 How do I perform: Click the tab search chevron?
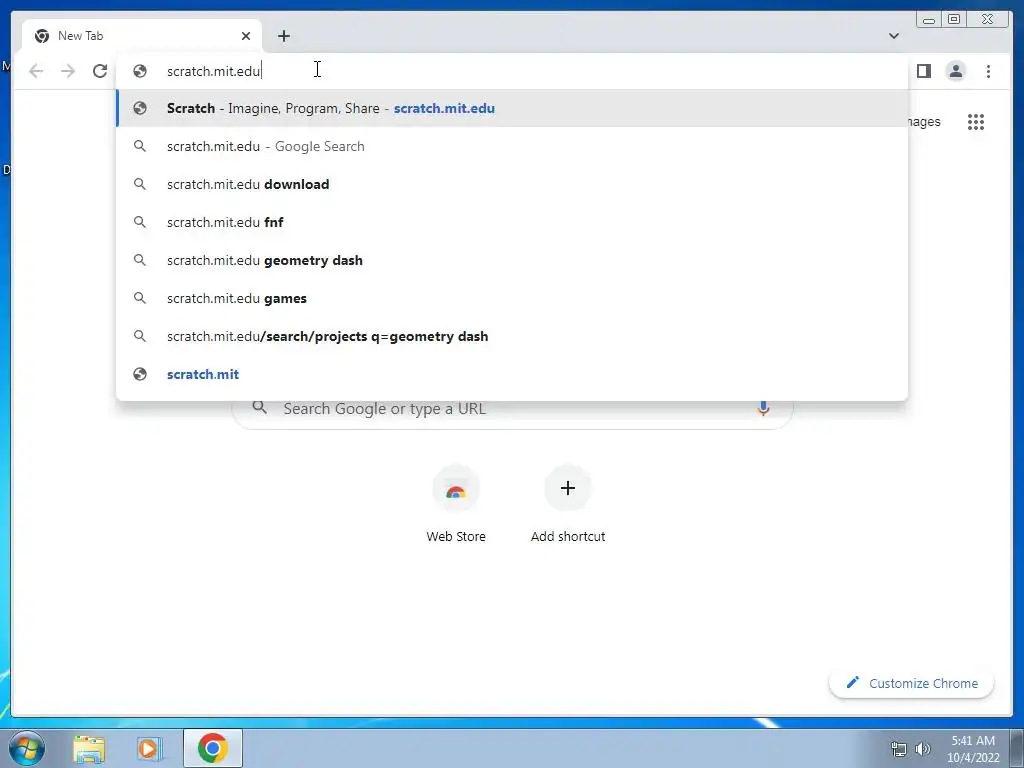[893, 36]
